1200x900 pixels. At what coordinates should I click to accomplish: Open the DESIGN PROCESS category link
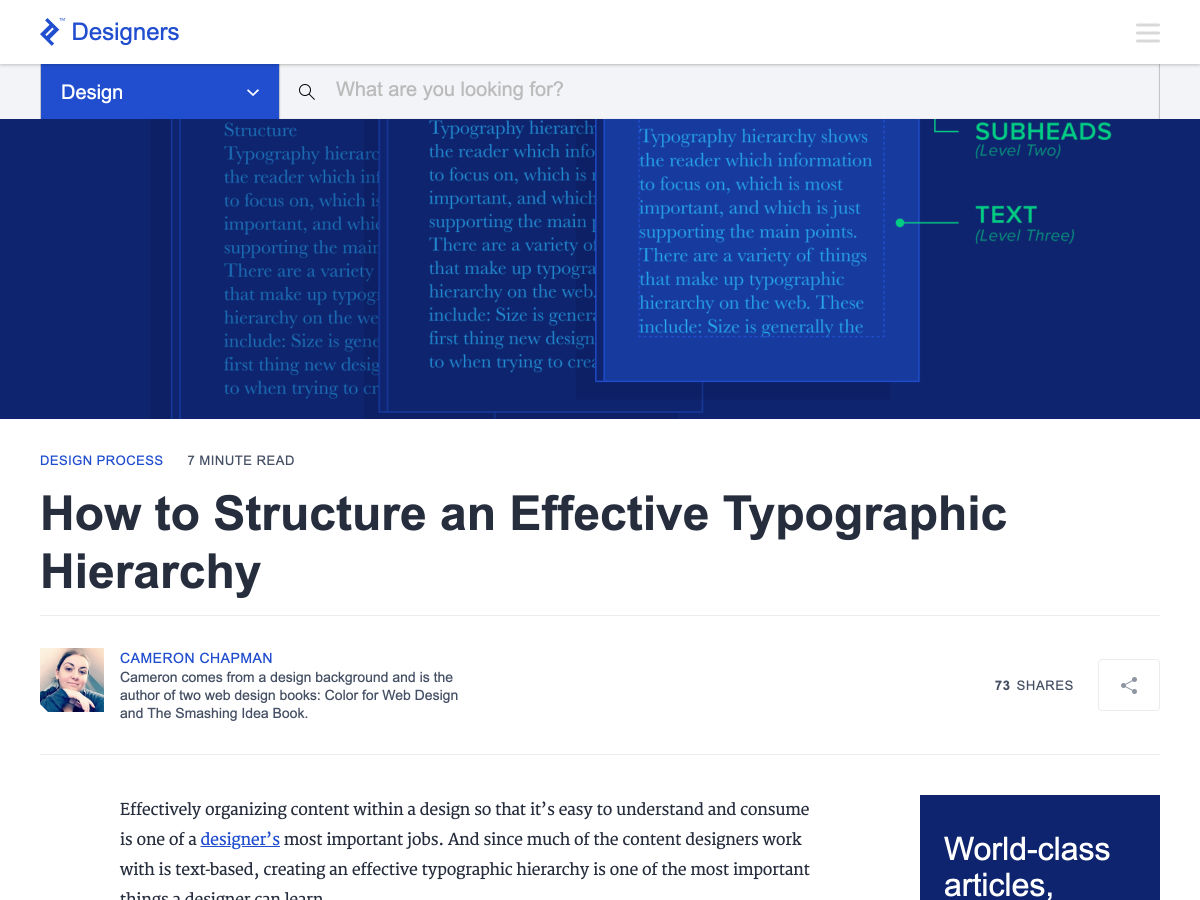pyautogui.click(x=101, y=461)
